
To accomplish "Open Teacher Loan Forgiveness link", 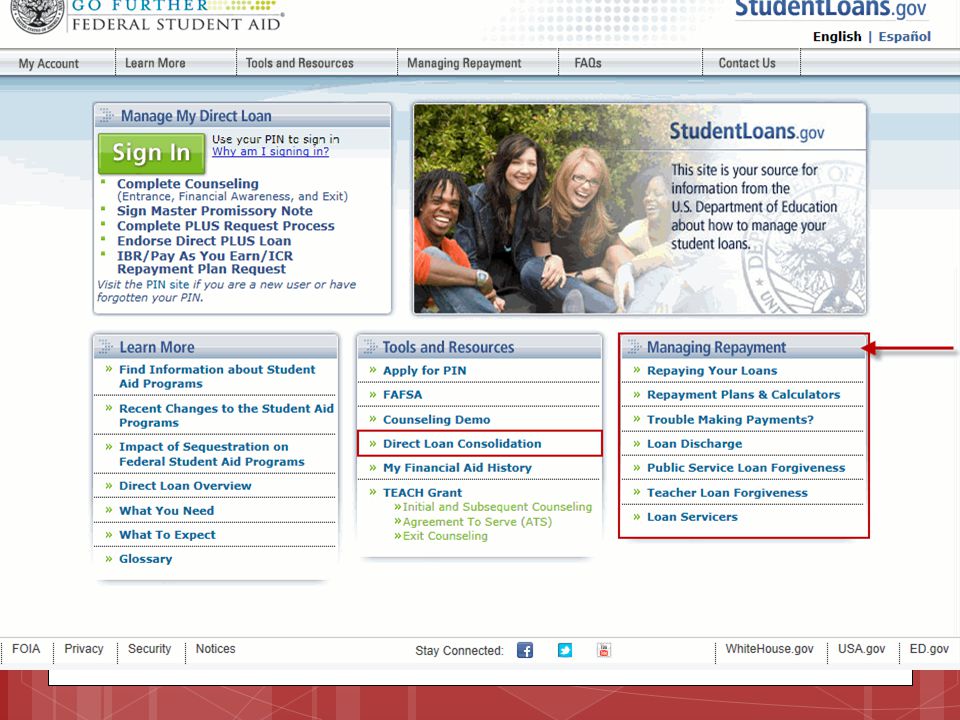I will [x=727, y=493].
